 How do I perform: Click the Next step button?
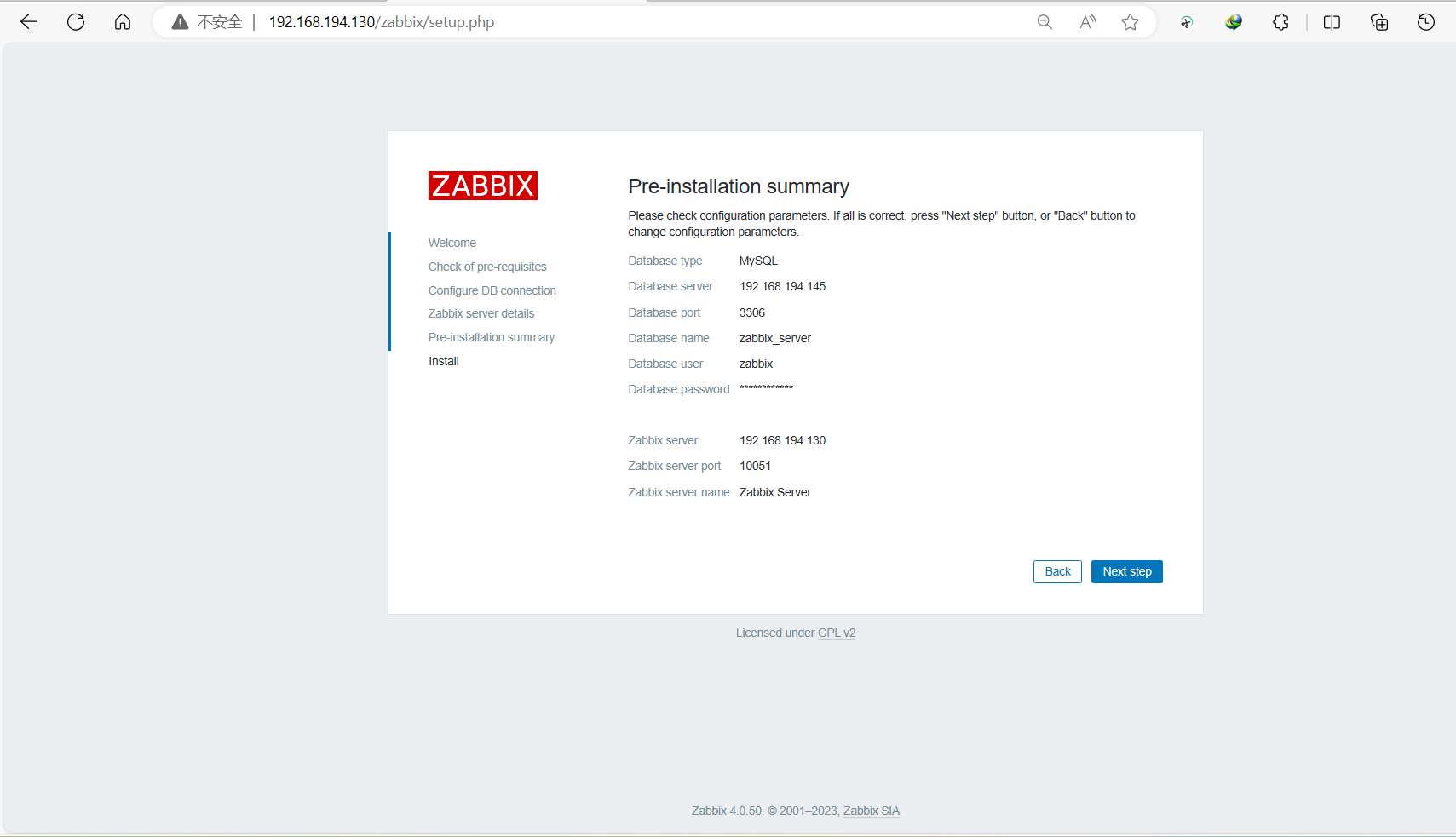1126,571
